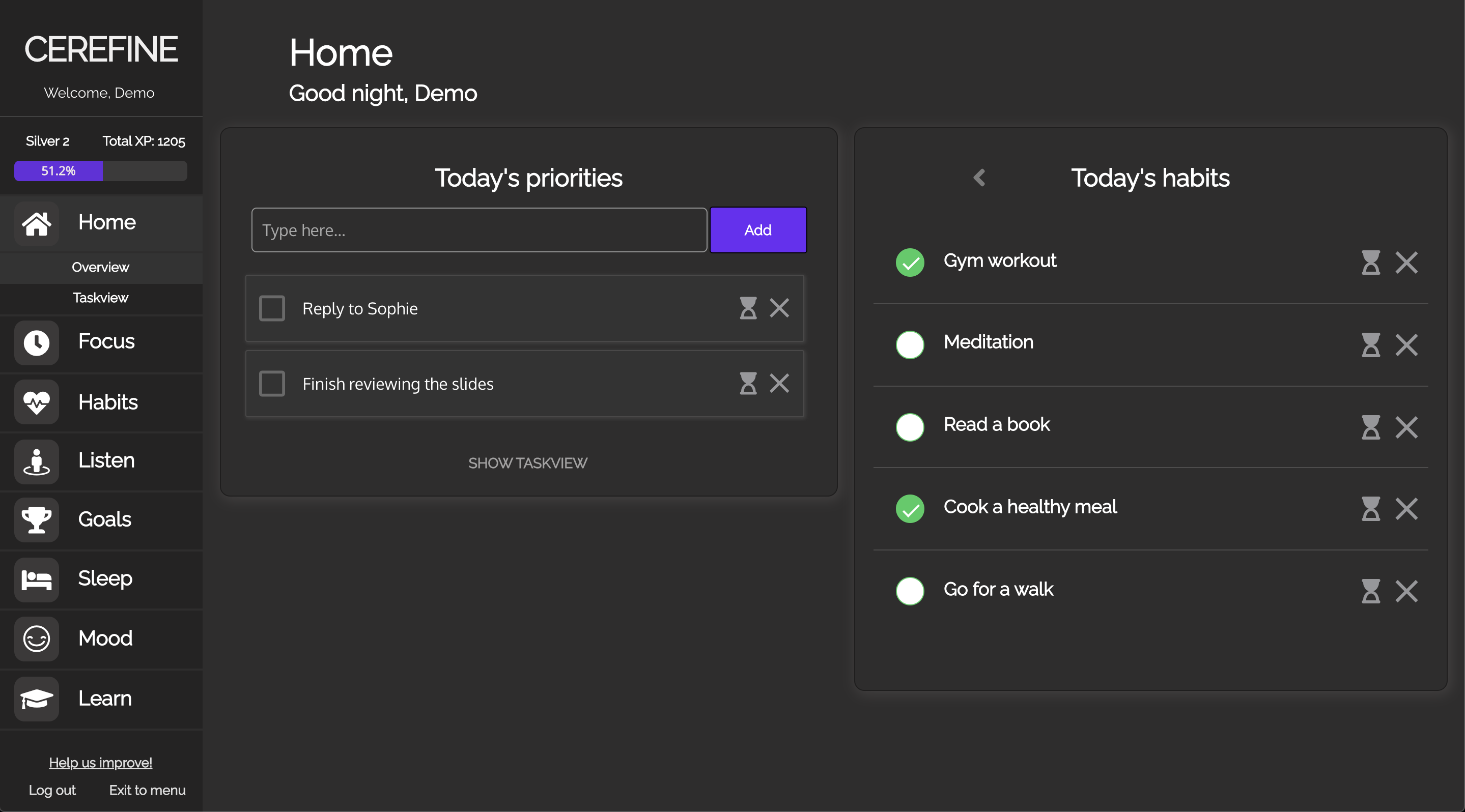The width and height of the screenshot is (1465, 812).
Task: Click the Listen meditation person icon
Action: [37, 461]
